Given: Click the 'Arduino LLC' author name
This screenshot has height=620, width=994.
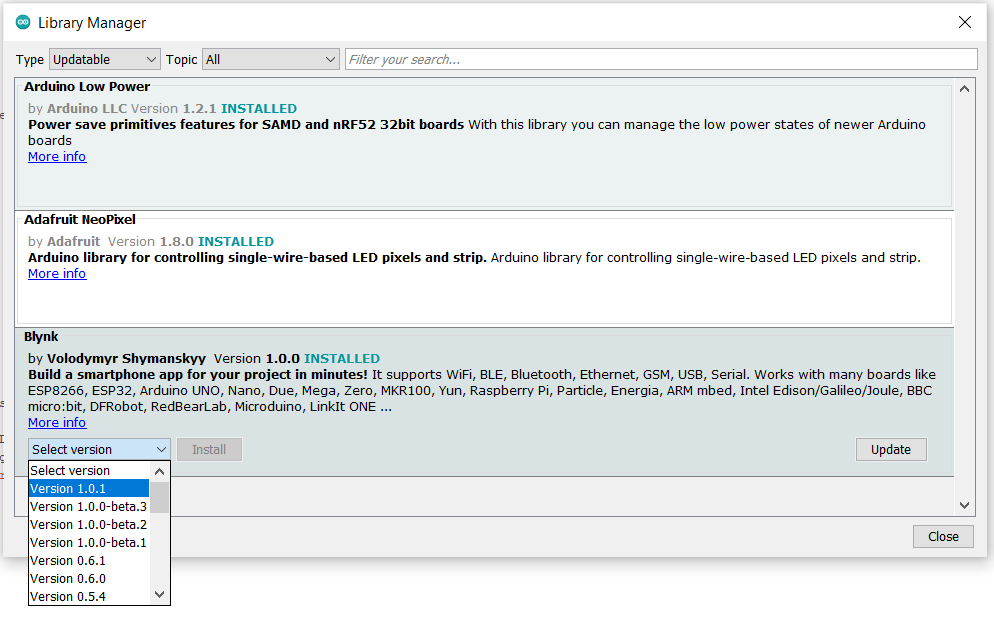Looking at the screenshot, I should coord(87,108).
